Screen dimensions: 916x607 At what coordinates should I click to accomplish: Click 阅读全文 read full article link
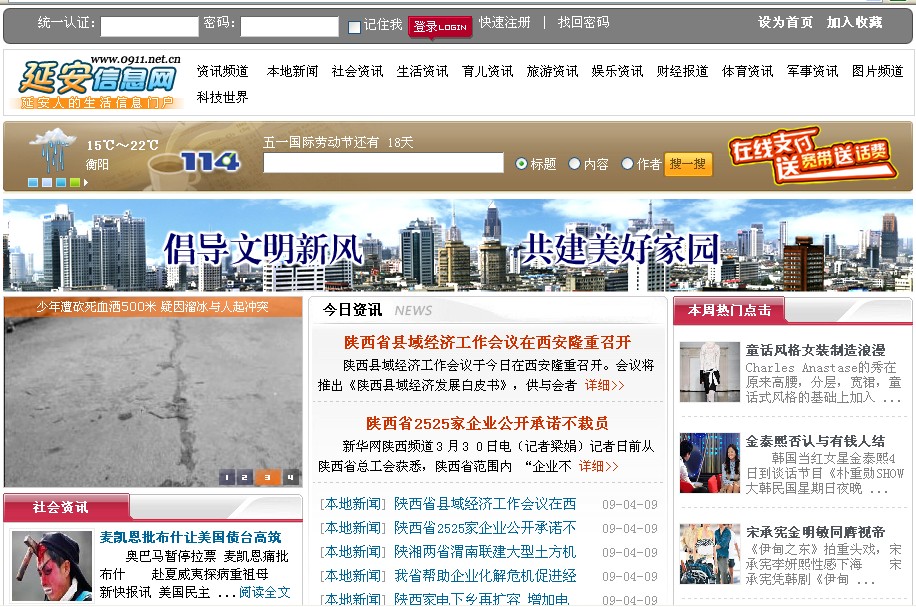tap(264, 592)
